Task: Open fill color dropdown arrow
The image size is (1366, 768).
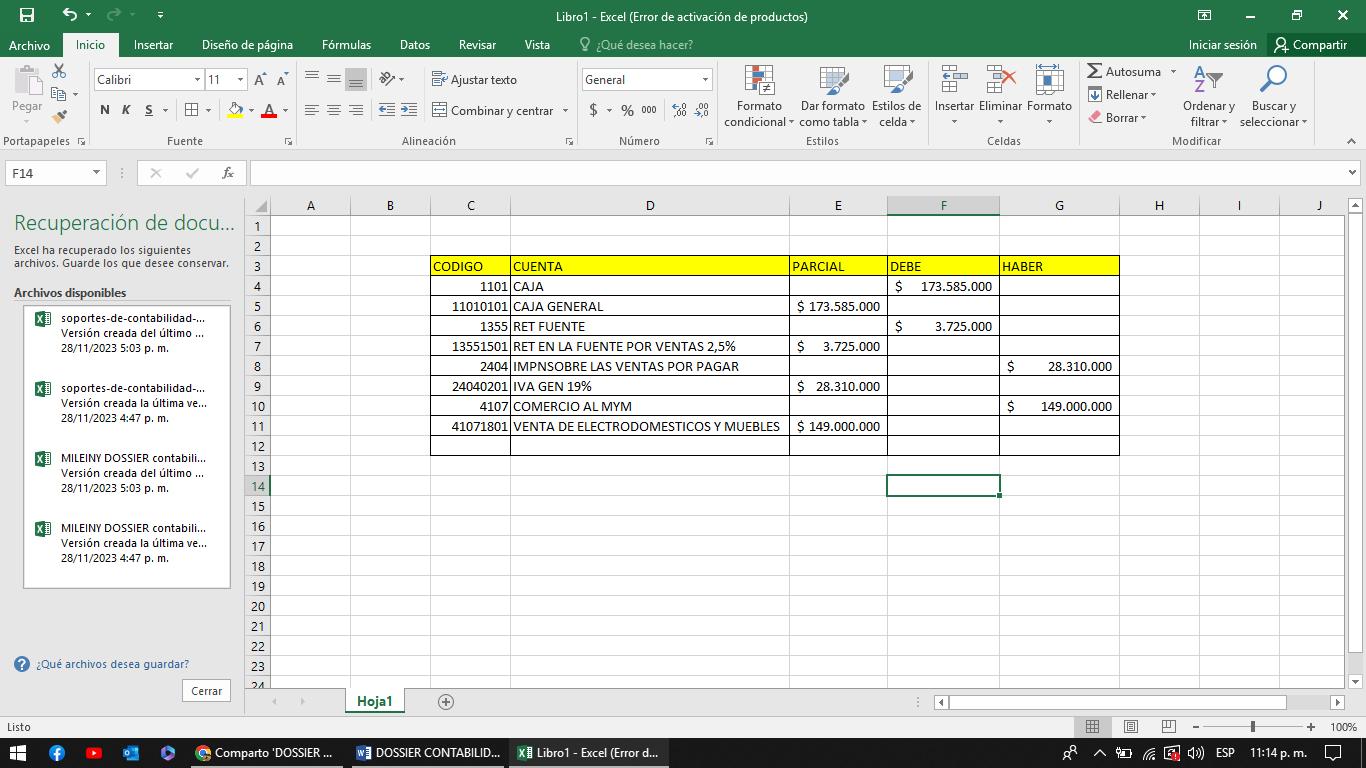Action: [251, 110]
